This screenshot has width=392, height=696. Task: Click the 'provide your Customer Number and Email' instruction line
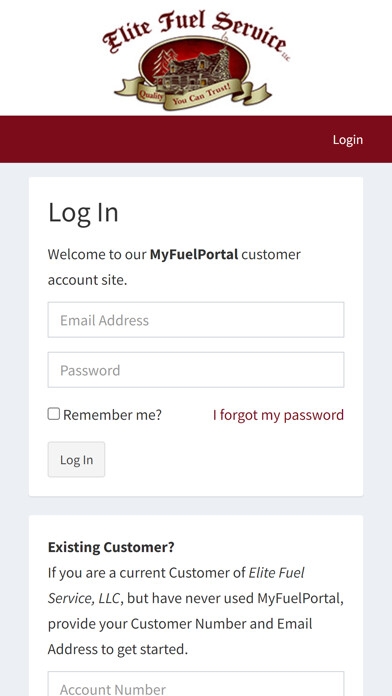click(180, 624)
